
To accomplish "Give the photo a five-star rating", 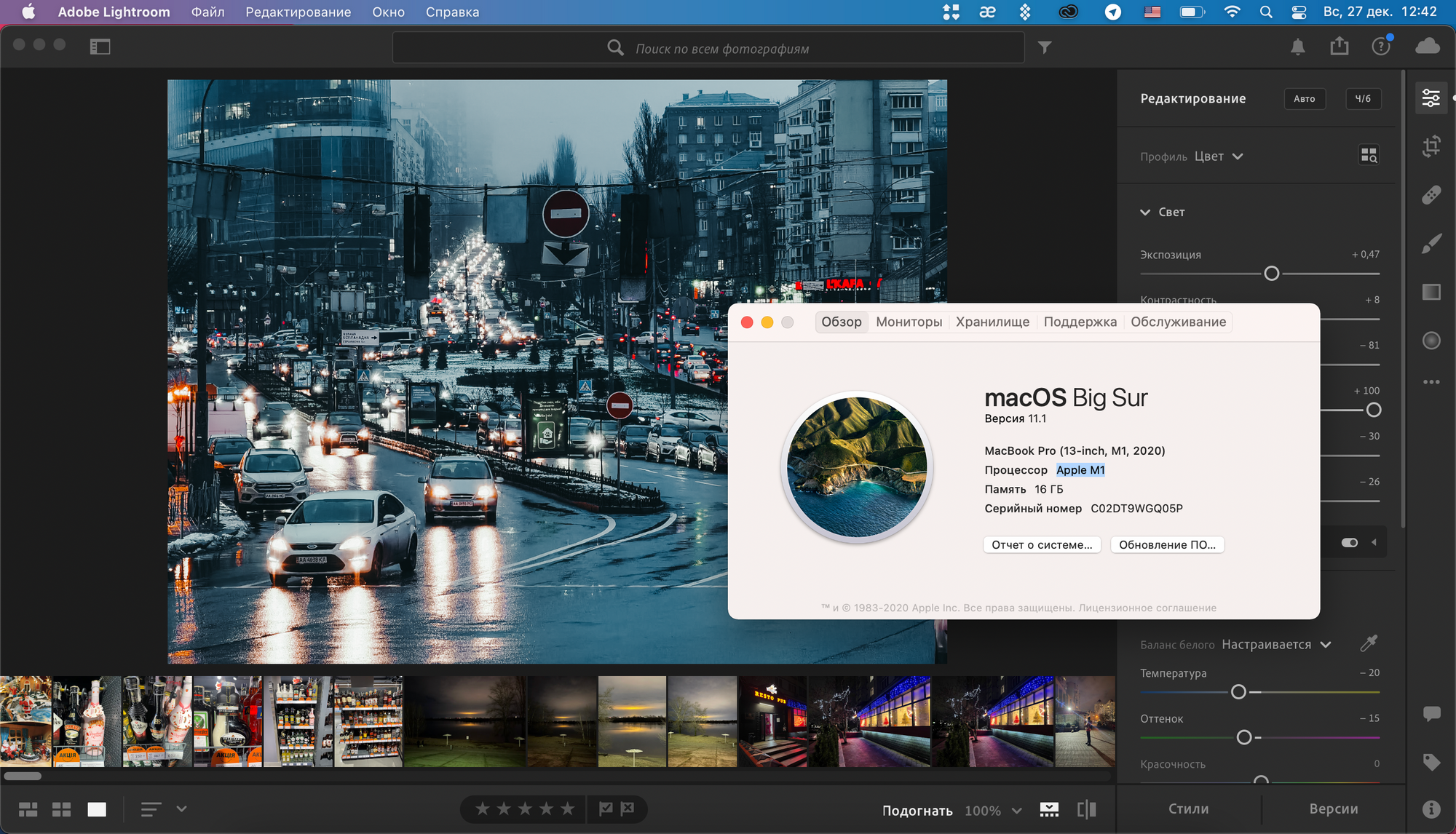I will tap(567, 809).
